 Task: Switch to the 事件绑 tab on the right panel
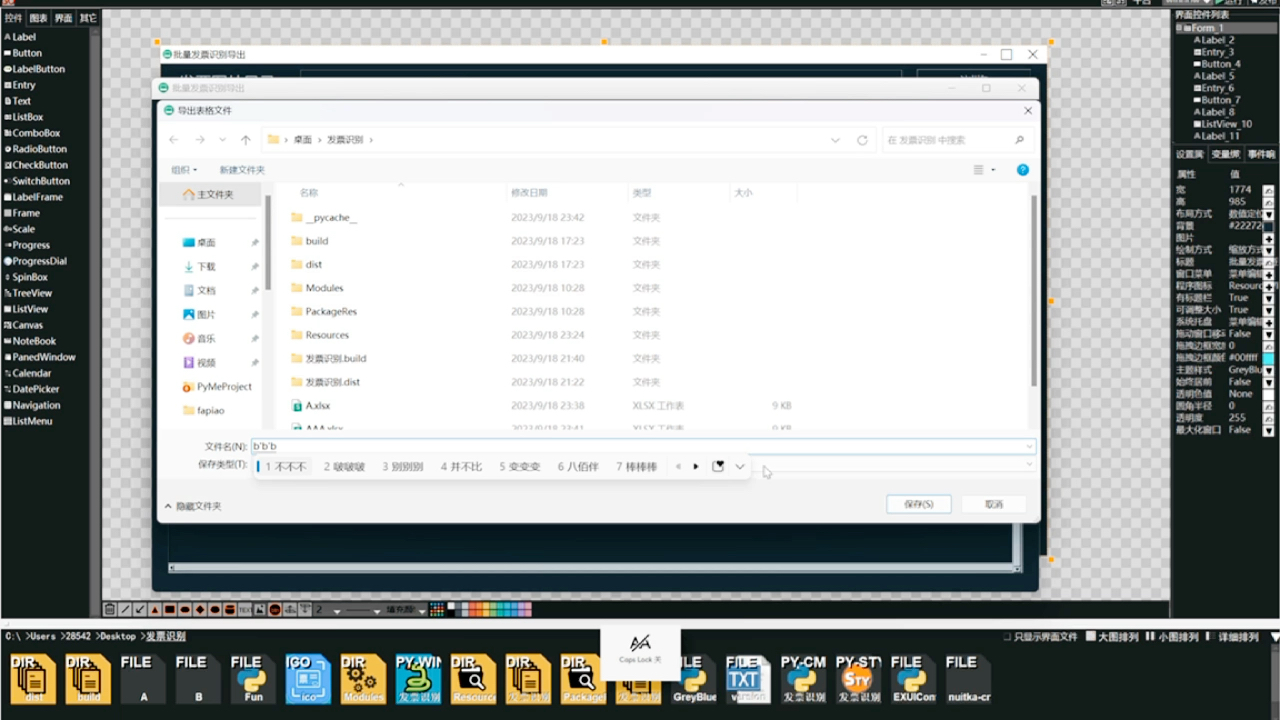pyautogui.click(x=1262, y=154)
